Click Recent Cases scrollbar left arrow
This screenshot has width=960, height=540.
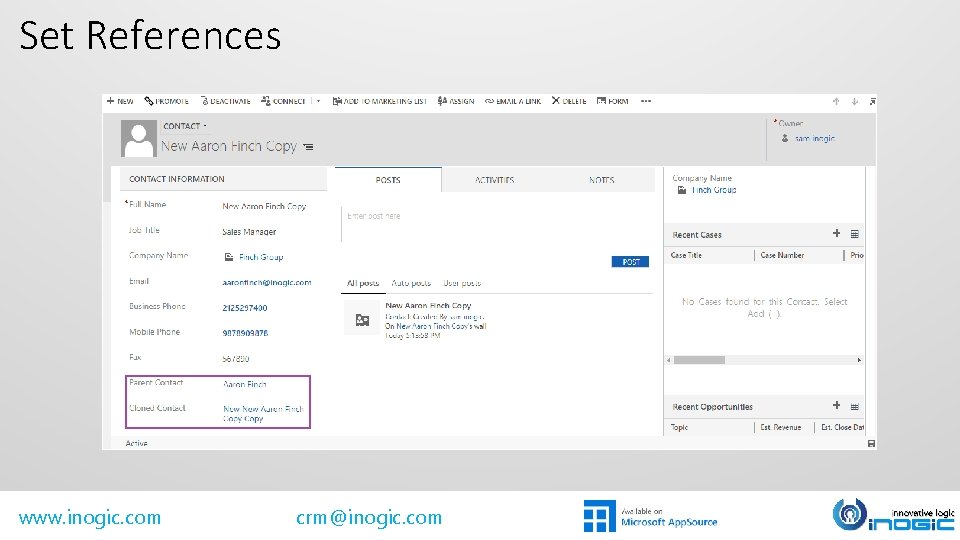click(669, 360)
